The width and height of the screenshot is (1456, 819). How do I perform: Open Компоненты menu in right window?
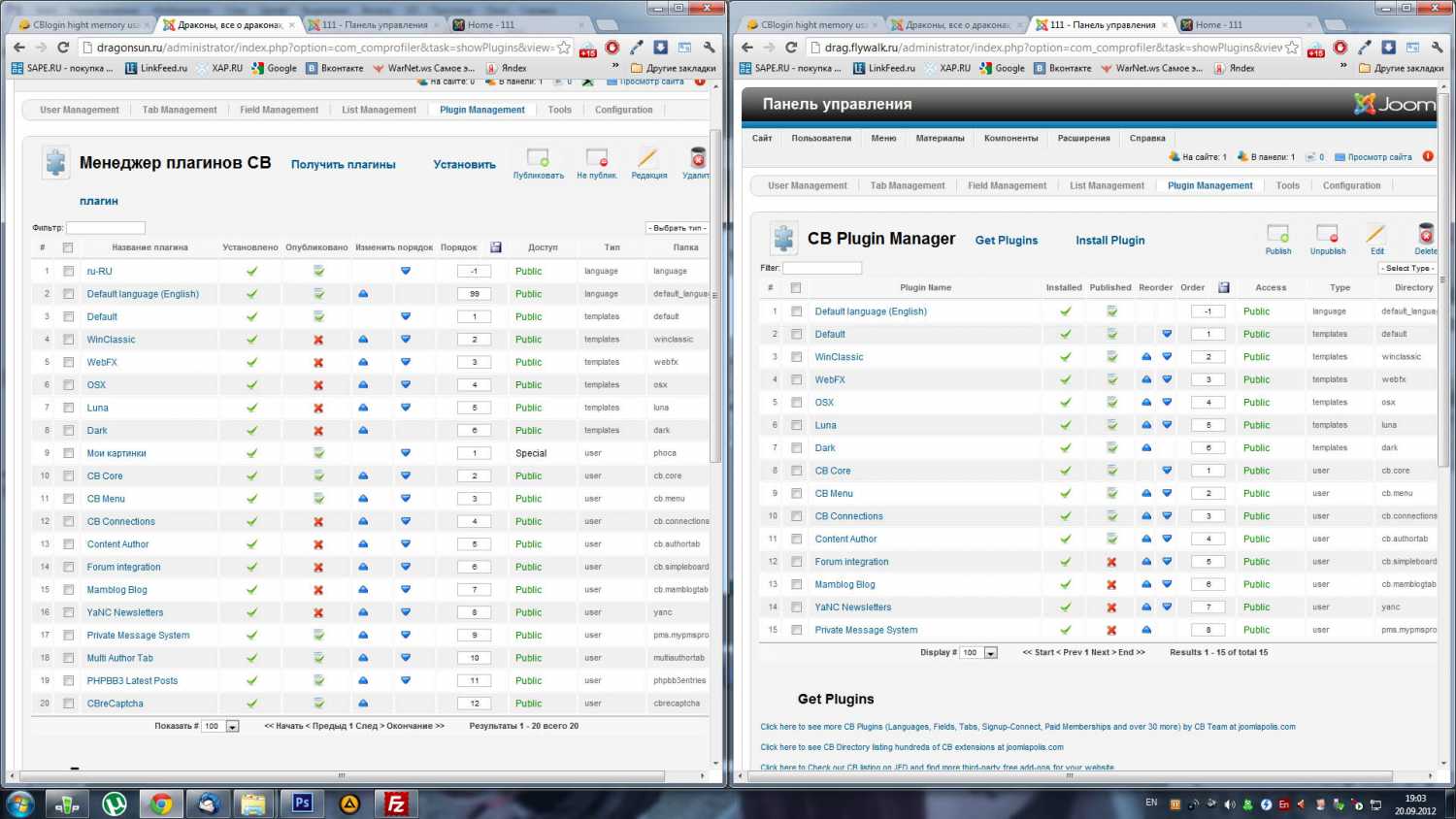[x=1010, y=138]
